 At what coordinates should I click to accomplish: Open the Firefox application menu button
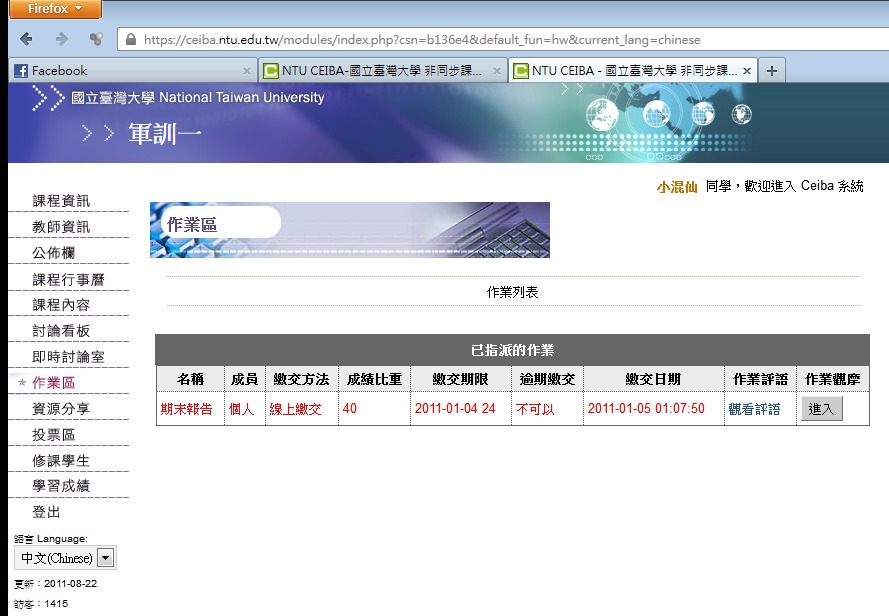pyautogui.click(x=56, y=9)
